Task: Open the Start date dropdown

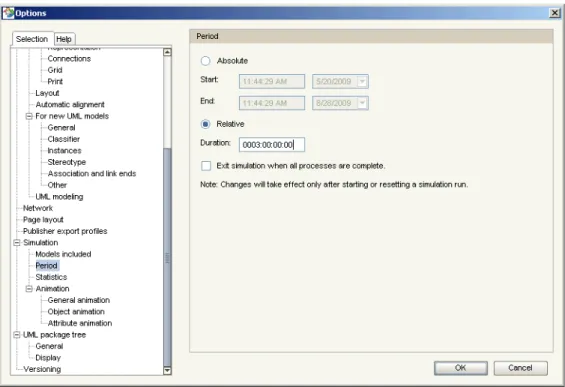Action: [362, 81]
